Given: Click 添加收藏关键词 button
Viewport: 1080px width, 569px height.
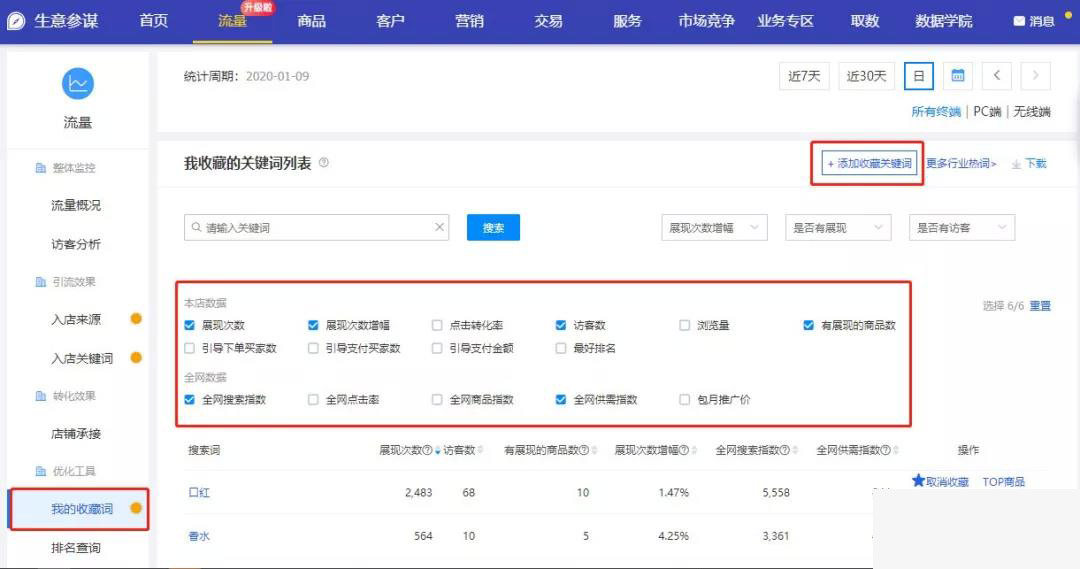Looking at the screenshot, I should (868, 163).
